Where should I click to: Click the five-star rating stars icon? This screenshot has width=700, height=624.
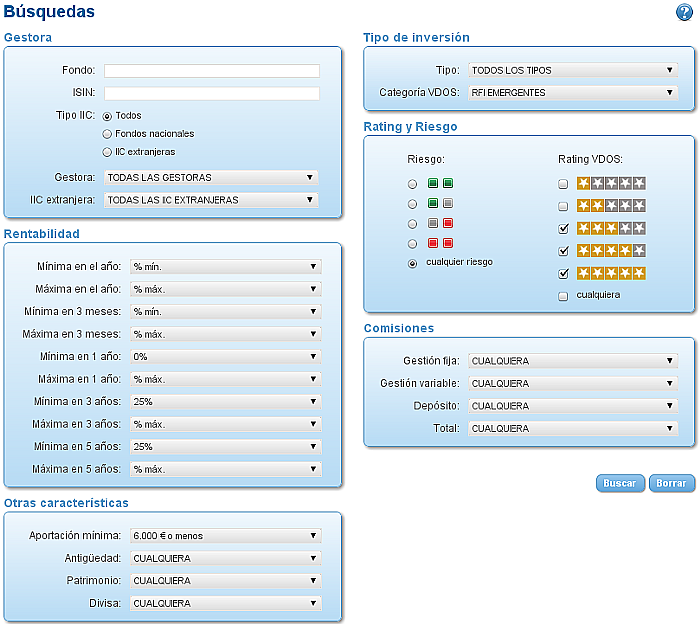611,273
